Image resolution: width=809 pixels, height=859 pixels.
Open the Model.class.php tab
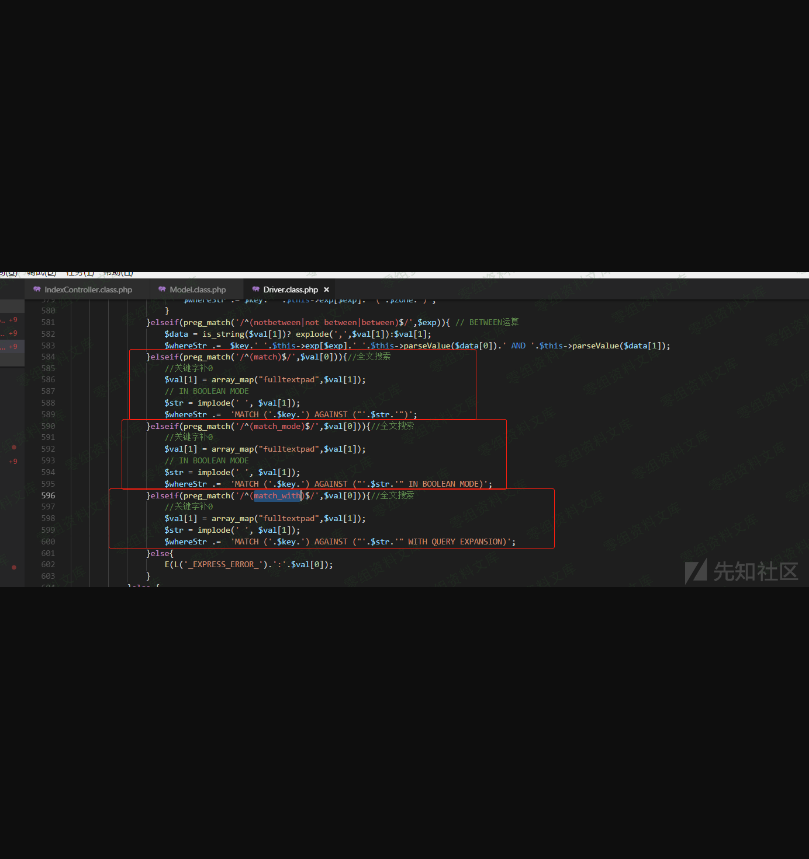pyautogui.click(x=198, y=289)
